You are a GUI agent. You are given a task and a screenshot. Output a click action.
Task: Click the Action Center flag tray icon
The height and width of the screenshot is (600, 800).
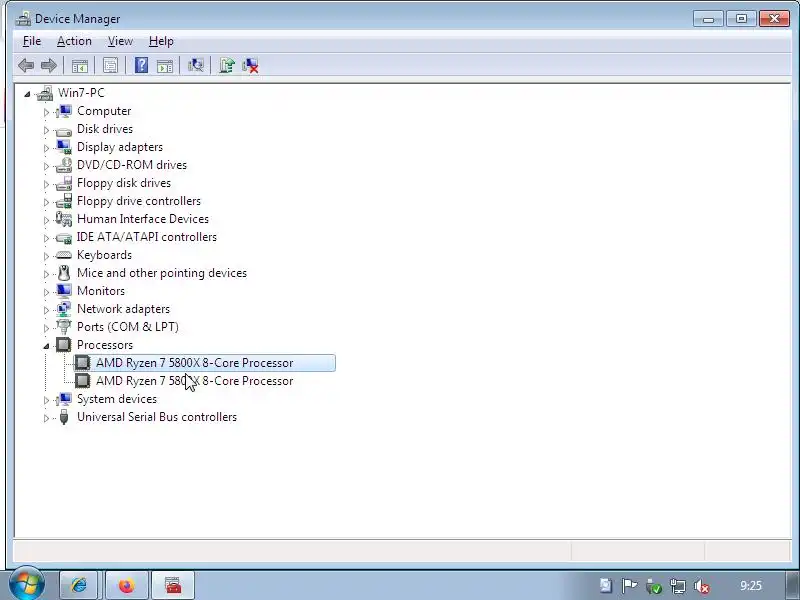629,586
